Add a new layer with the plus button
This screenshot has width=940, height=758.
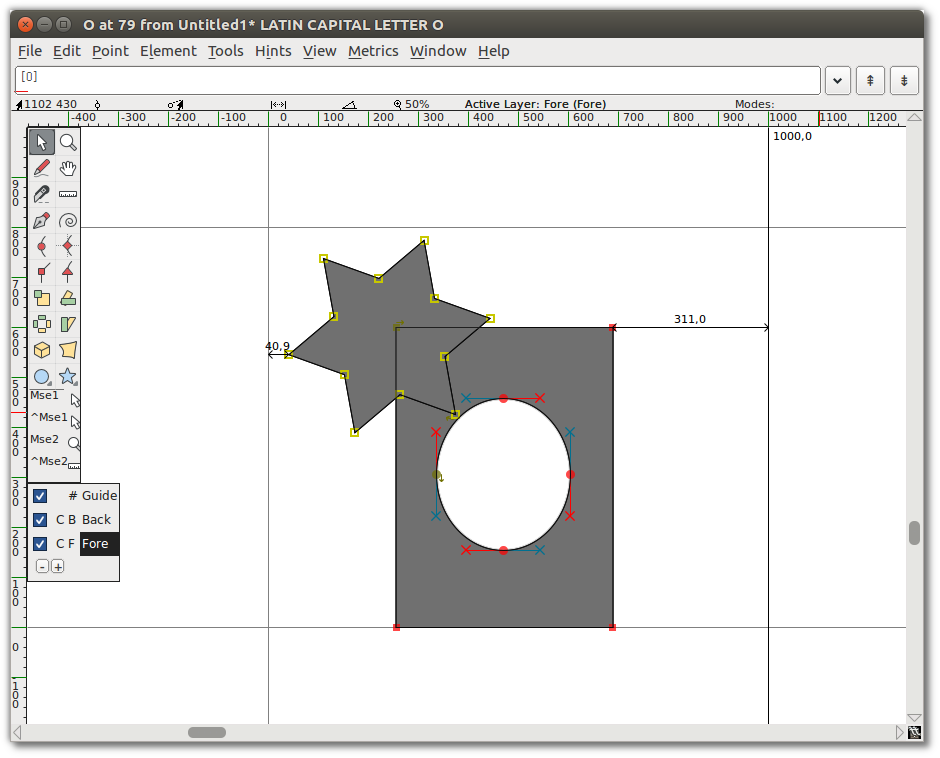58,565
